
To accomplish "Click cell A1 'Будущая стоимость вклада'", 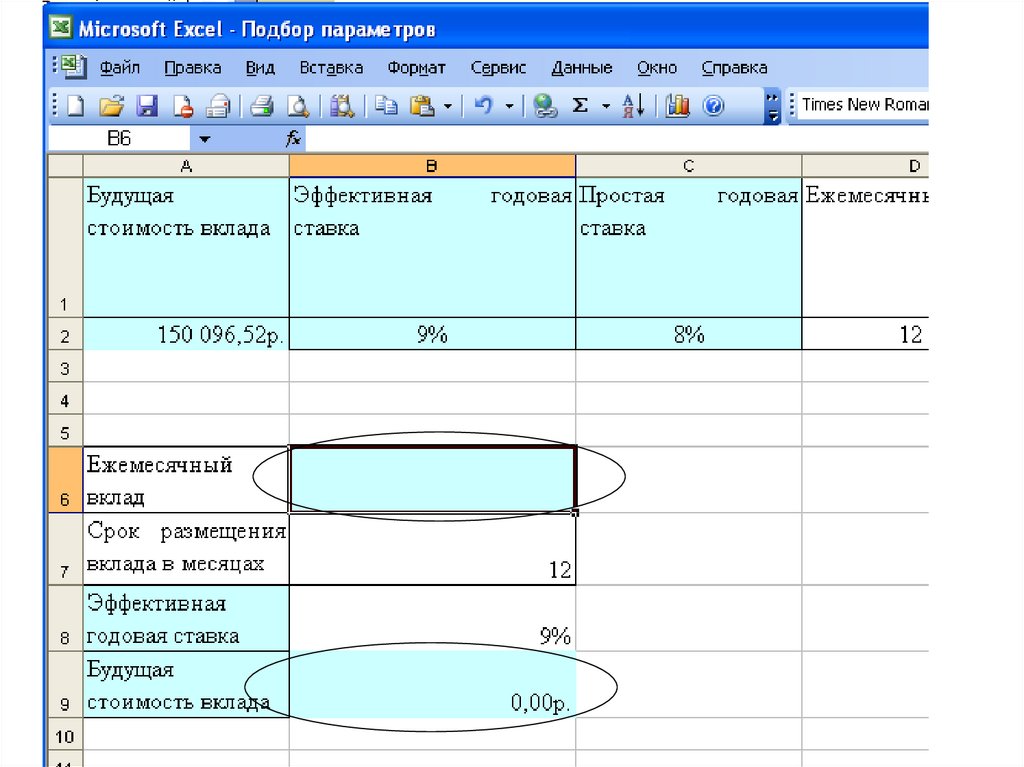I will (186, 248).
